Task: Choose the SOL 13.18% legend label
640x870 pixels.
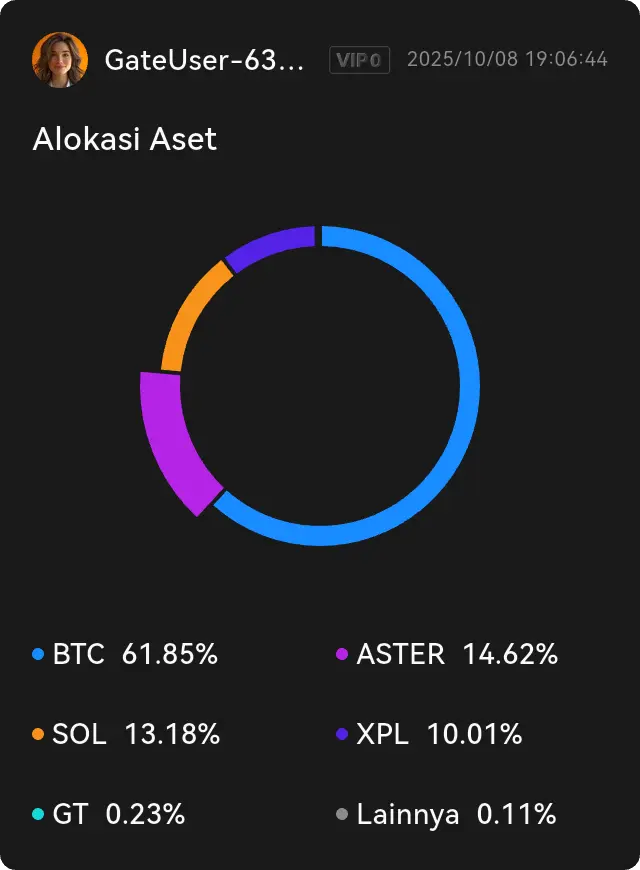Action: click(x=136, y=735)
